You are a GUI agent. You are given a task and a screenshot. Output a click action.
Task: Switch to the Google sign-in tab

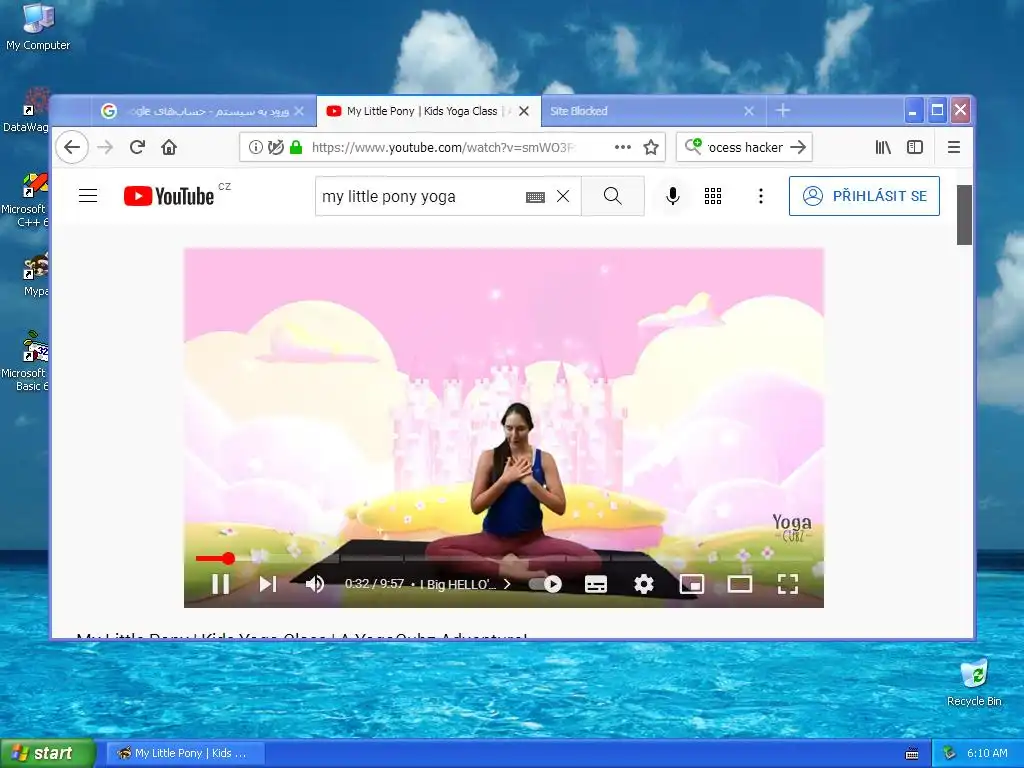click(202, 111)
